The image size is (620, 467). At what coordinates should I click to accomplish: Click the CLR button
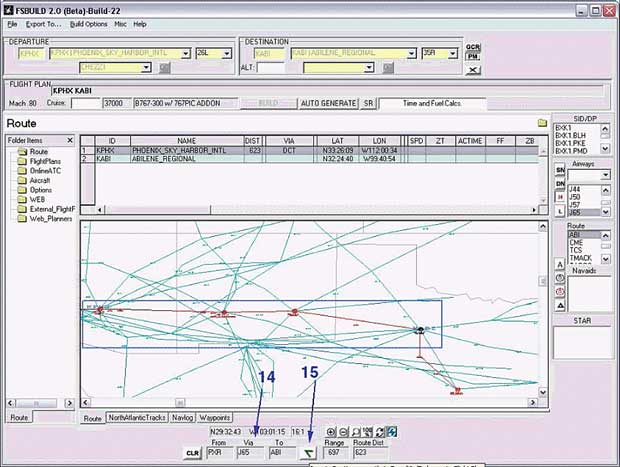(x=193, y=453)
